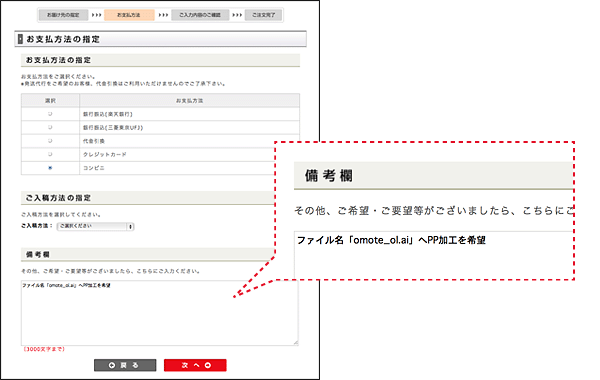The height and width of the screenshot is (380, 600).
Task: Focus the 備考欄 remarks textarea in the form
Action: pos(160,313)
